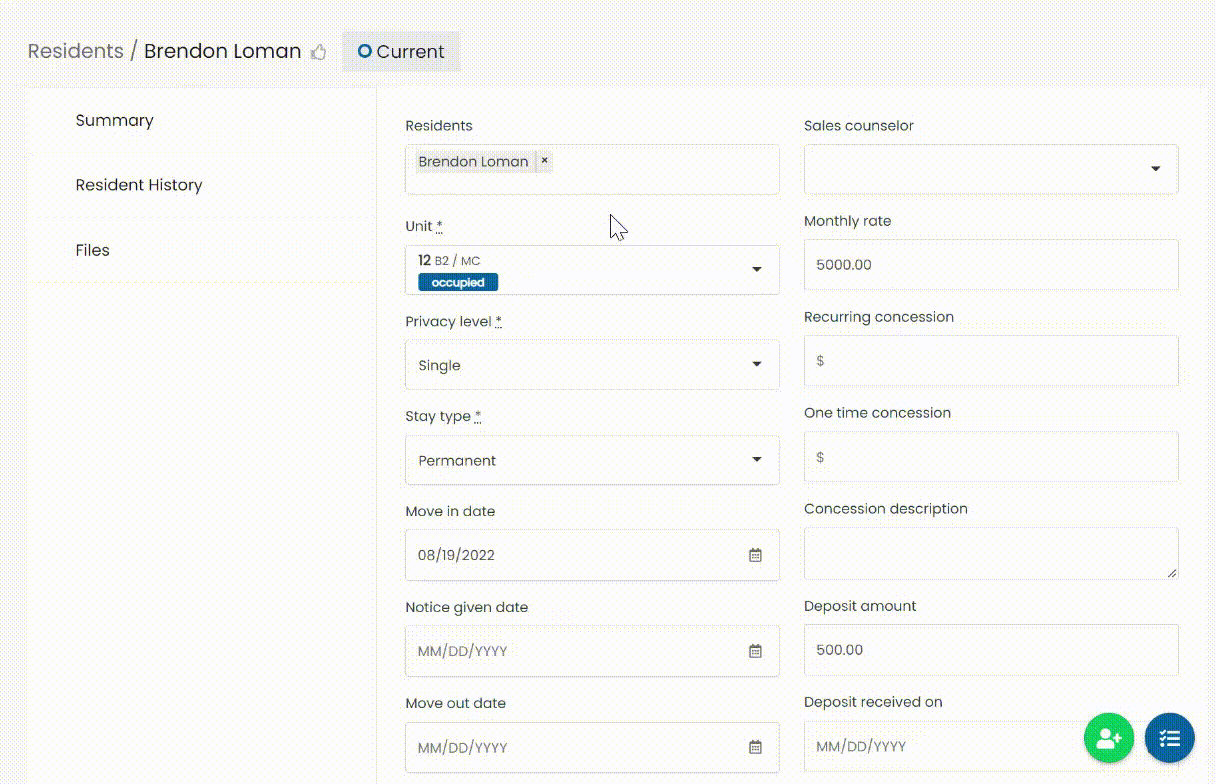
Task: Click the occupied status badge
Action: pyautogui.click(x=458, y=283)
